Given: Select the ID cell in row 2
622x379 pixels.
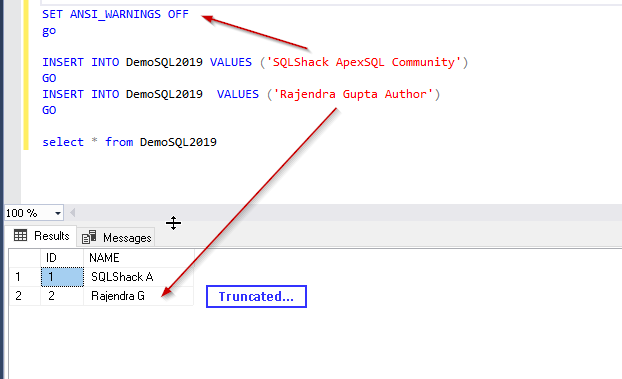Looking at the screenshot, I should (62, 296).
